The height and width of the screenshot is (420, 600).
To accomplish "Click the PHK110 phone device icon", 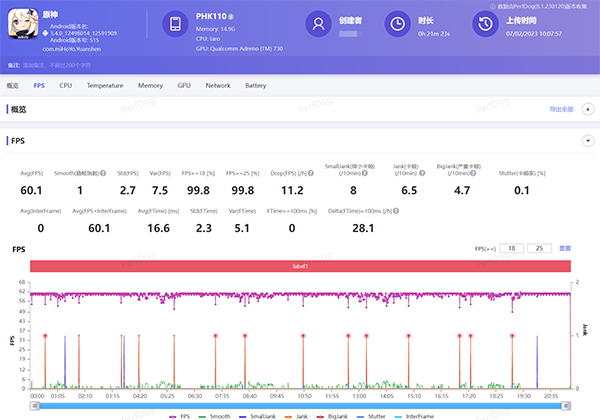I will click(174, 24).
